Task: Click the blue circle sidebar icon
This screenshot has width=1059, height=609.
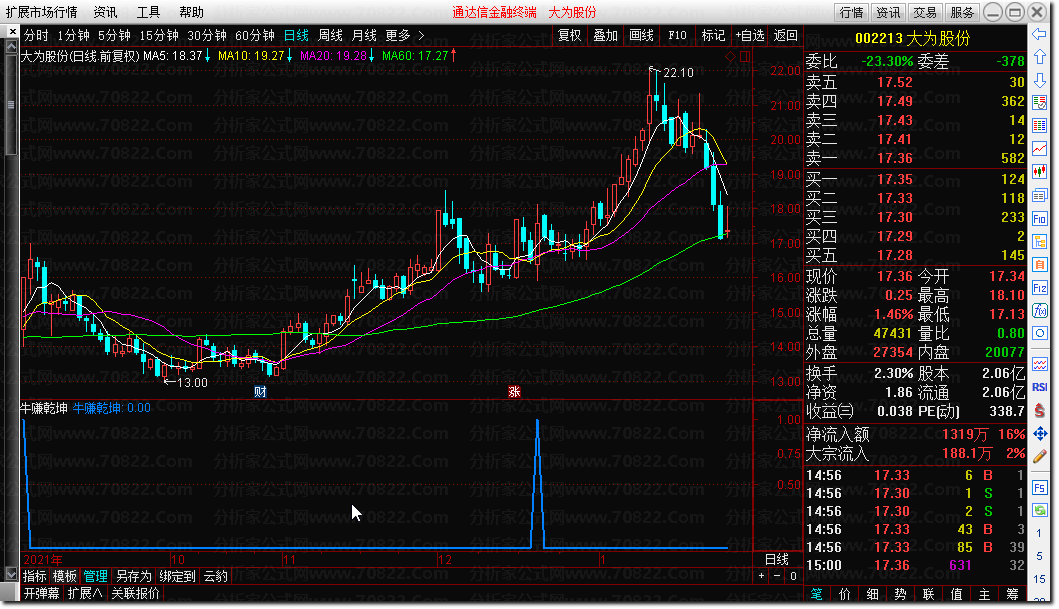Action: tap(1039, 334)
